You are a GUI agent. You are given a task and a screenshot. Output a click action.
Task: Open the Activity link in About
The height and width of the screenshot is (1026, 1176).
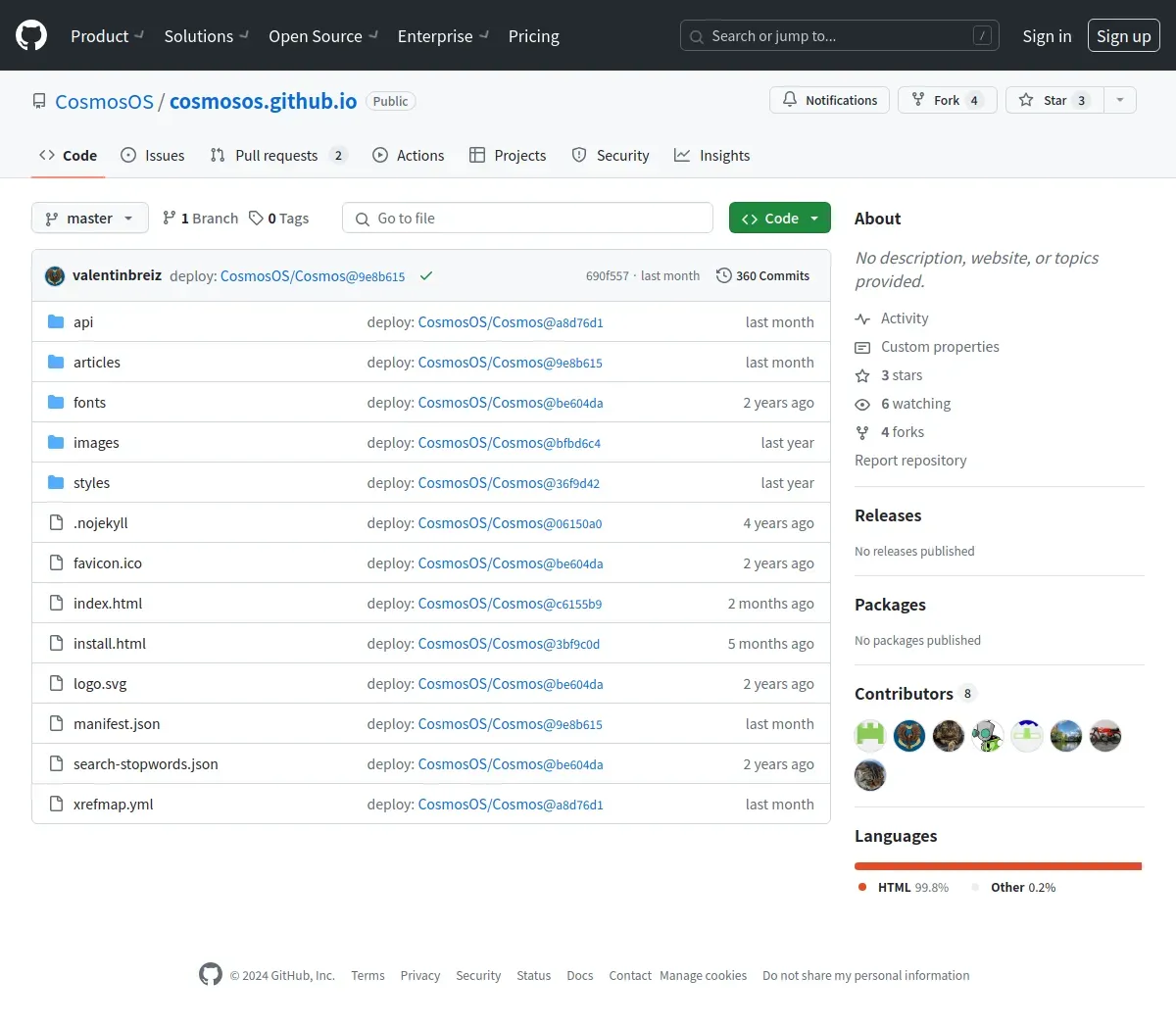(x=892, y=318)
